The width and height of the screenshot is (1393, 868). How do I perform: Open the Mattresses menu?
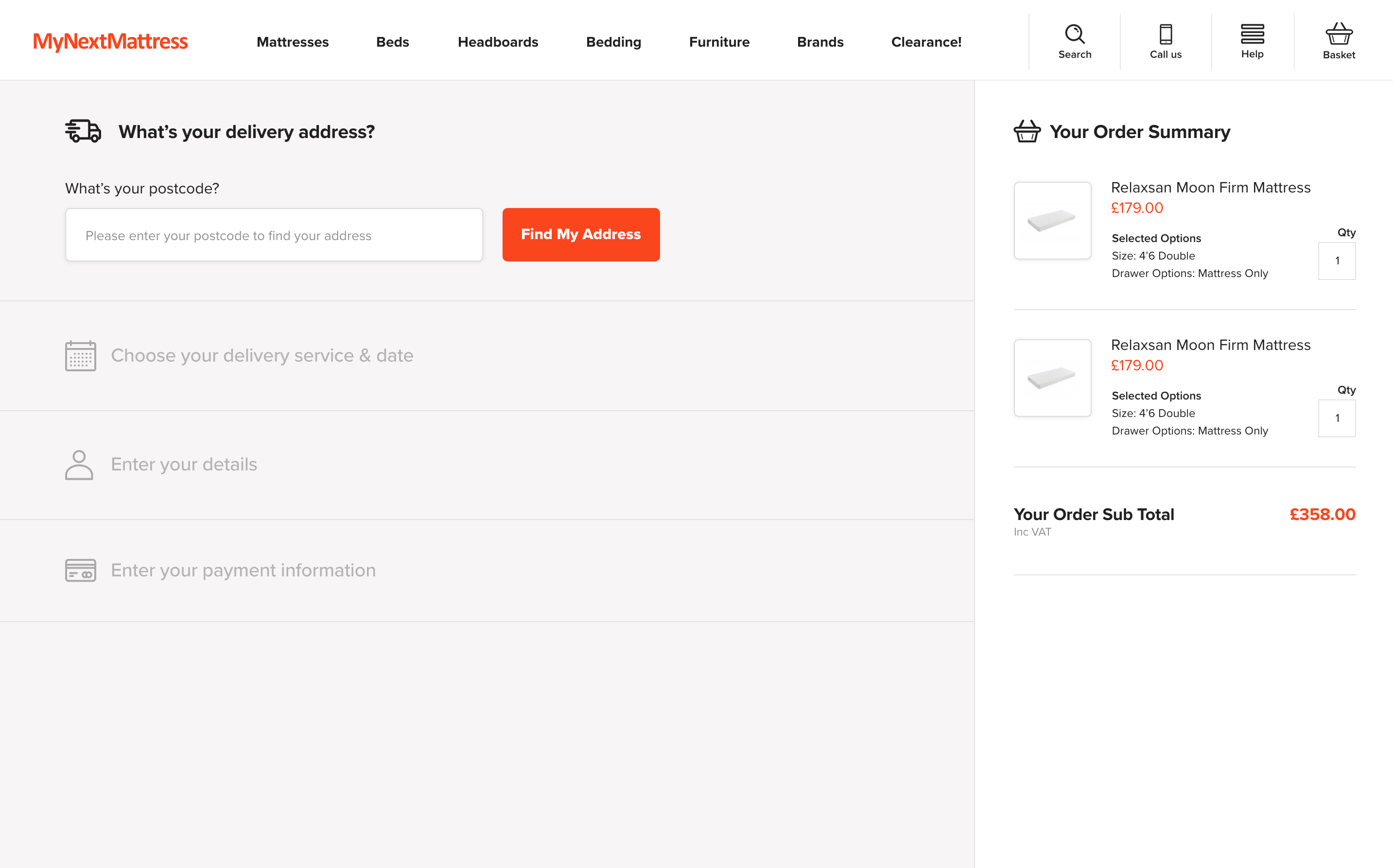pyautogui.click(x=293, y=42)
